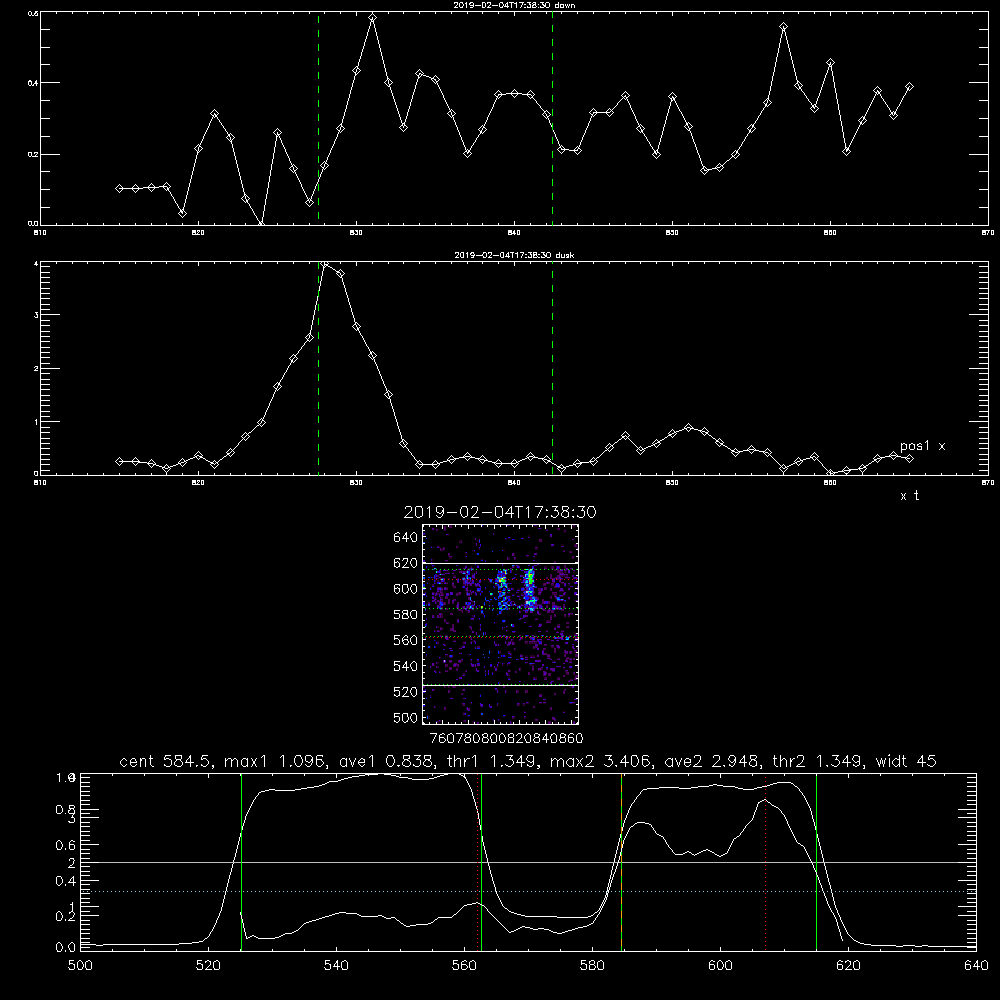
Task: Click the right green dashed line in dawn plot
Action: [552, 118]
